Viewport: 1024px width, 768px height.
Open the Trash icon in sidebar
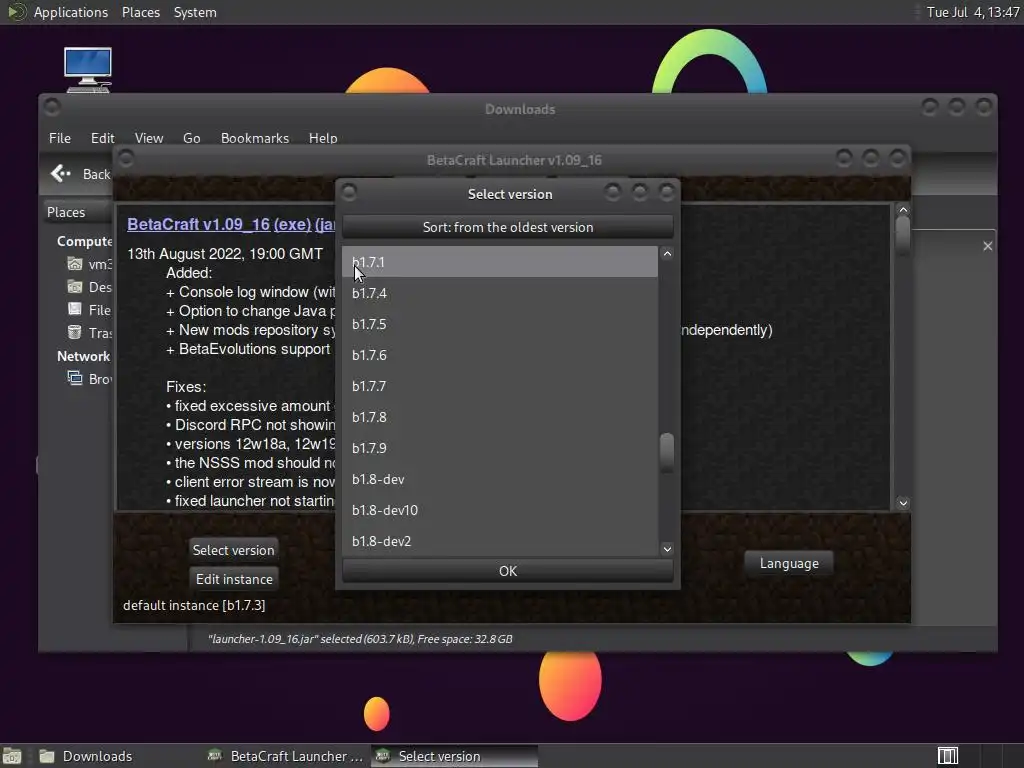(75, 332)
